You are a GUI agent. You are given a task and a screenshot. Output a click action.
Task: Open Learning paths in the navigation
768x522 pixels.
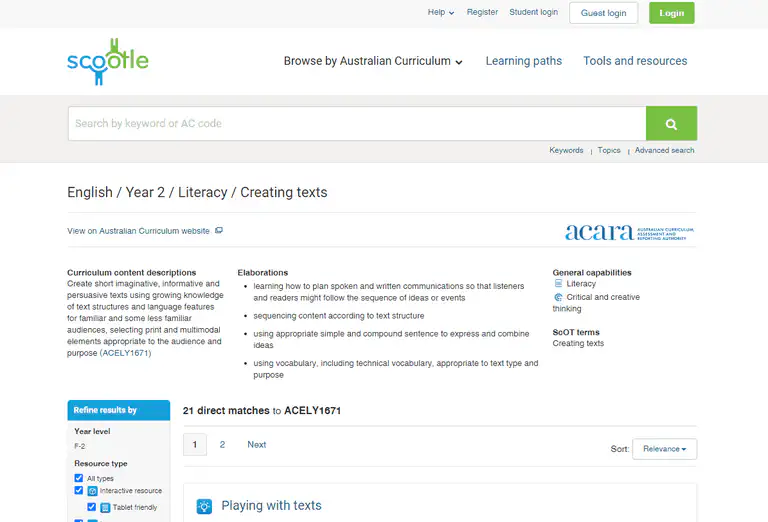tap(523, 61)
